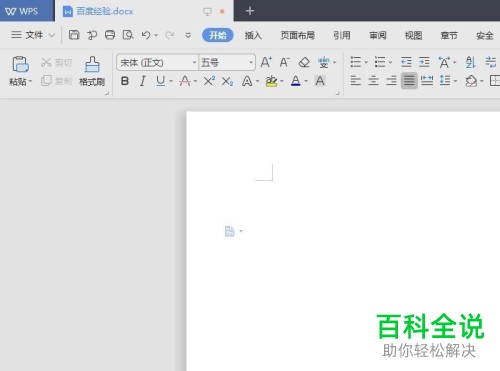Switch to the 页面布局 (Page Layout) tab

click(297, 35)
